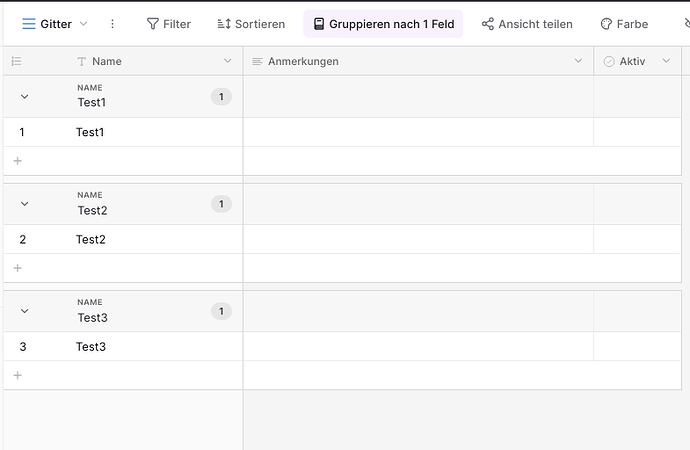
Task: Click the Test1 group header label
Action: [x=92, y=102]
